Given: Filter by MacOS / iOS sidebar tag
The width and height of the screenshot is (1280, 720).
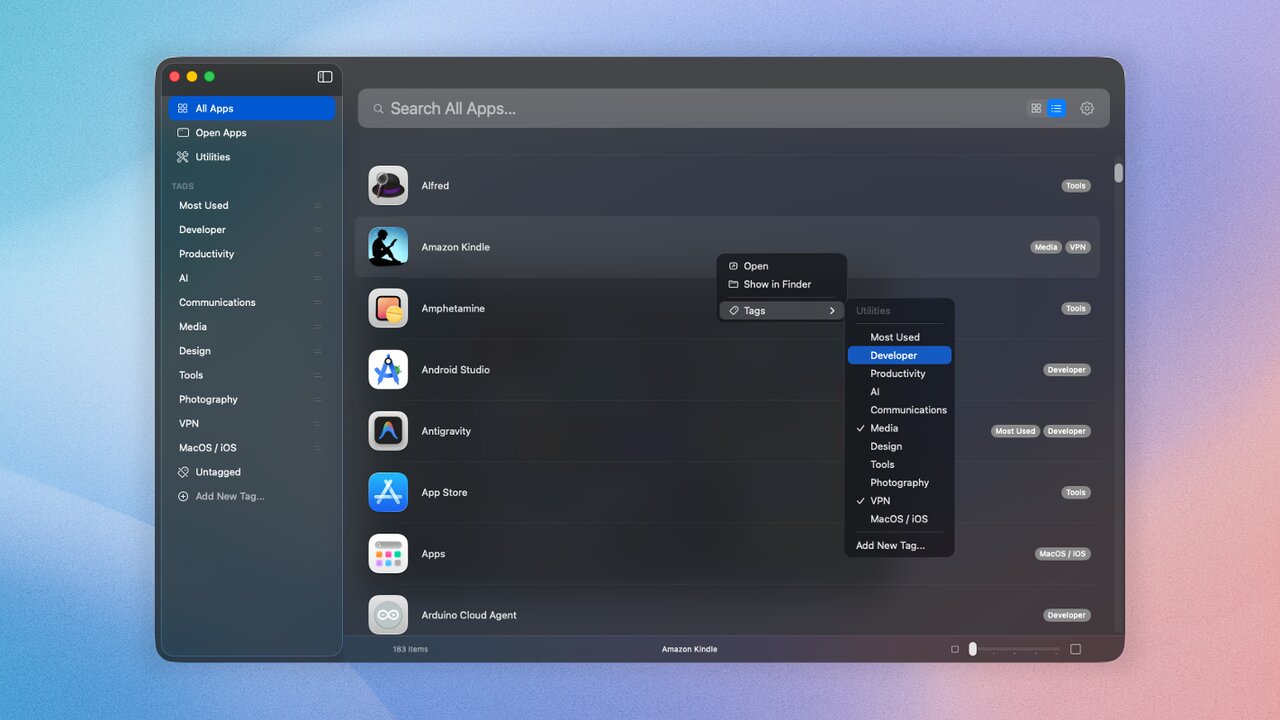Looking at the screenshot, I should coord(252,448).
